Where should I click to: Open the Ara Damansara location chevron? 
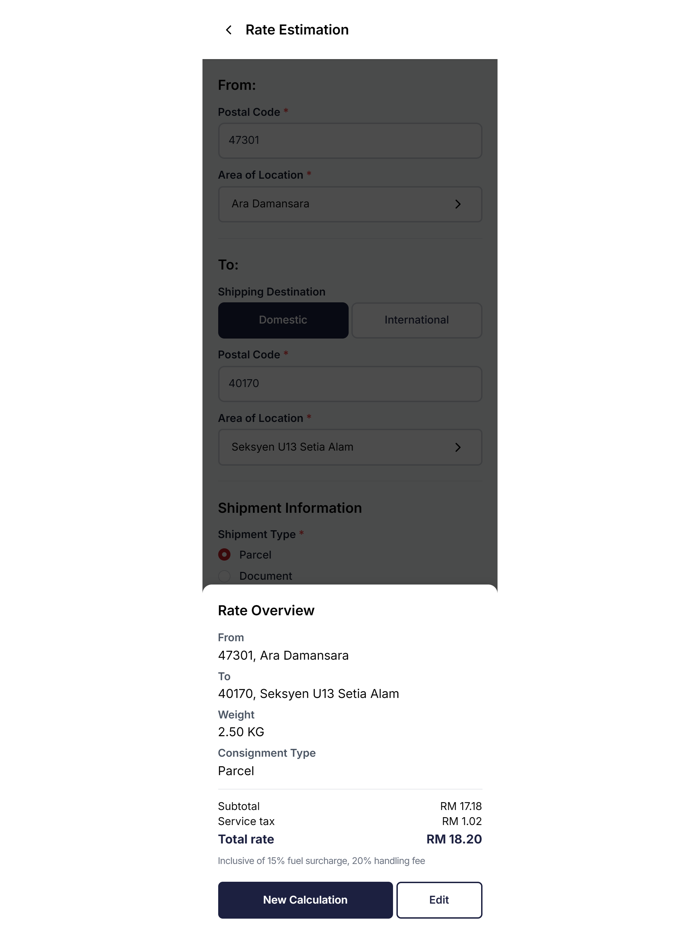click(459, 204)
